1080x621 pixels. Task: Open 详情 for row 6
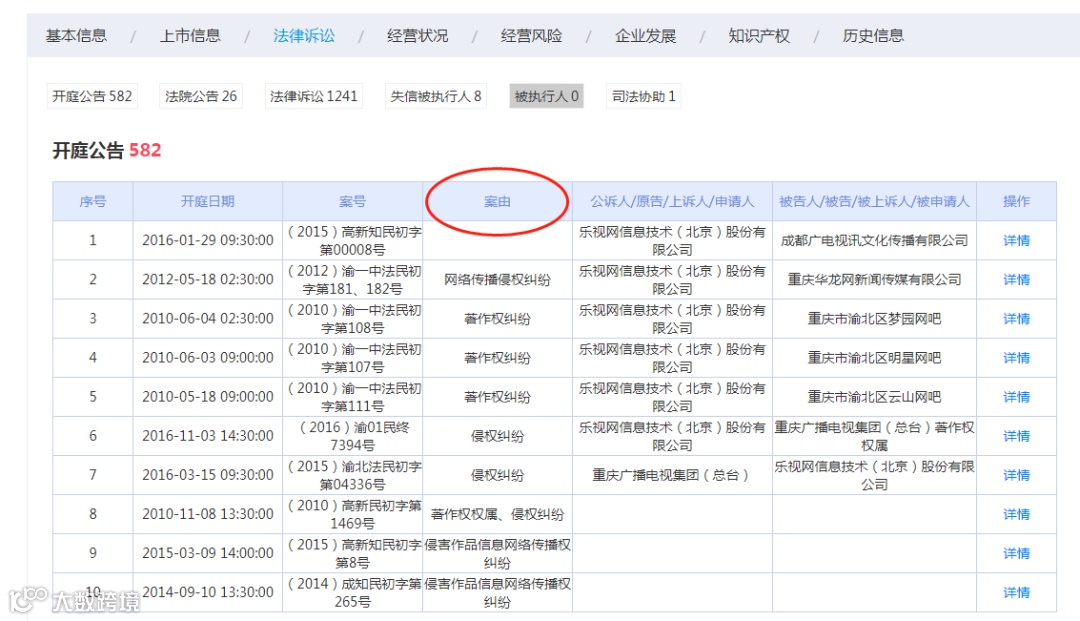coord(1016,436)
